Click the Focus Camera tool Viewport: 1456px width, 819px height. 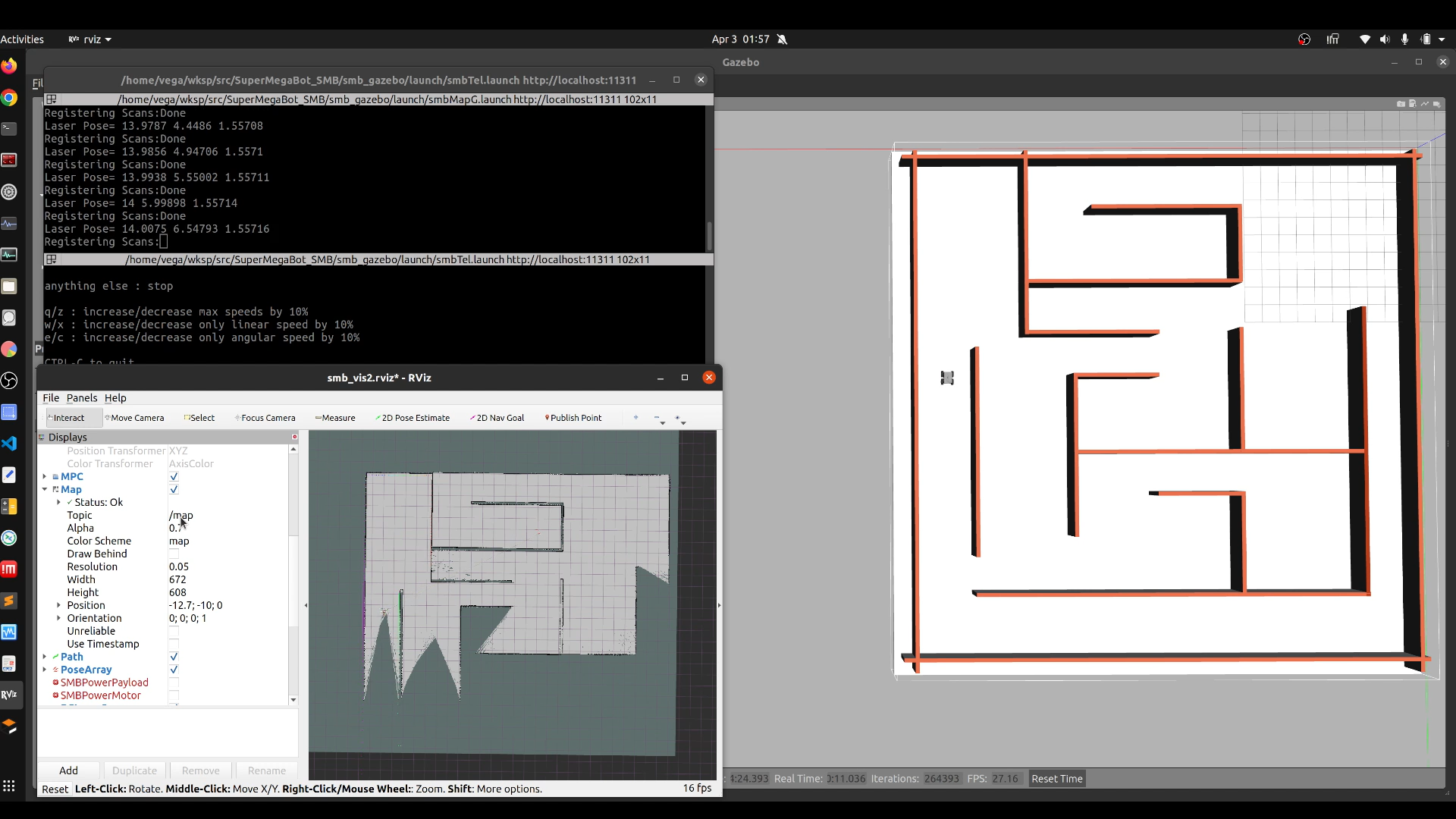pos(265,418)
